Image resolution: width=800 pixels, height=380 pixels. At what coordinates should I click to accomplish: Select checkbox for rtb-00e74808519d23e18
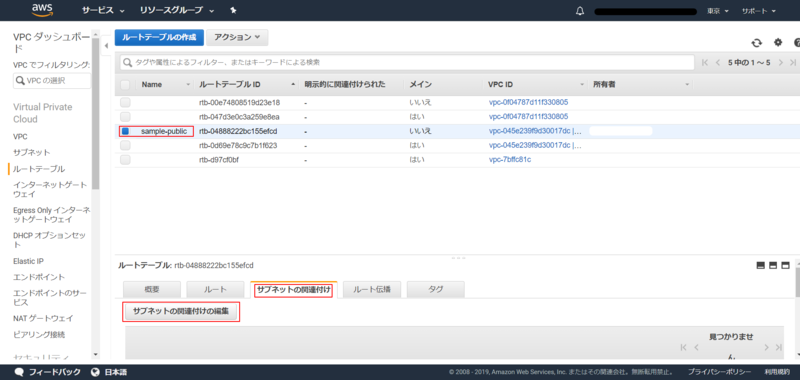125,103
